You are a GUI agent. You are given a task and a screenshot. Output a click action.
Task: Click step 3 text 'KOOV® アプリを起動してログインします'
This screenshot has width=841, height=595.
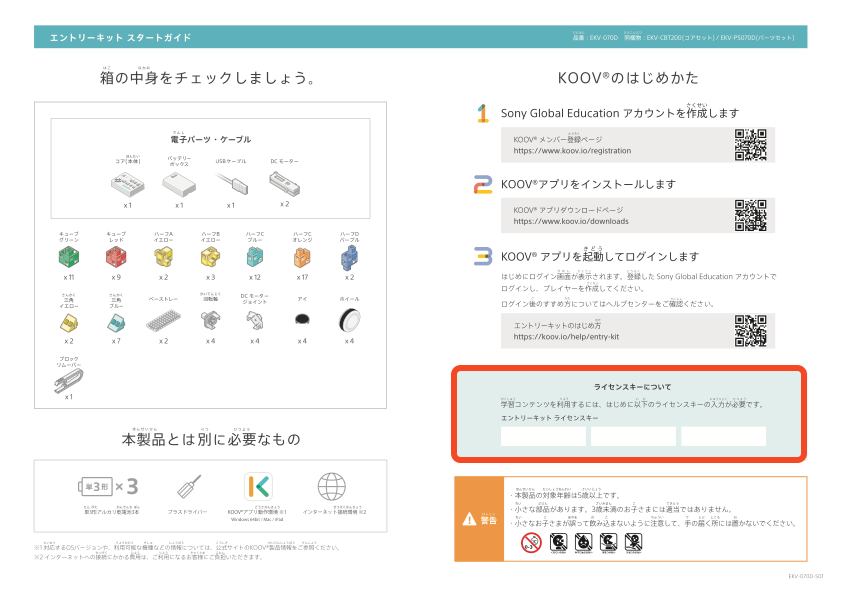click(600, 256)
